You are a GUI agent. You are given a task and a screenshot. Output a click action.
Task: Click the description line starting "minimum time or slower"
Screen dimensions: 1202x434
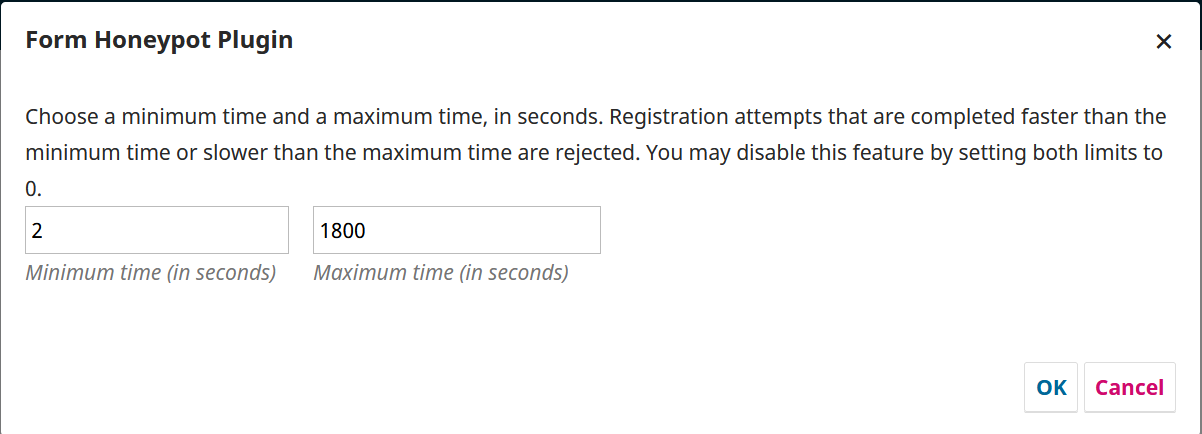tap(595, 153)
